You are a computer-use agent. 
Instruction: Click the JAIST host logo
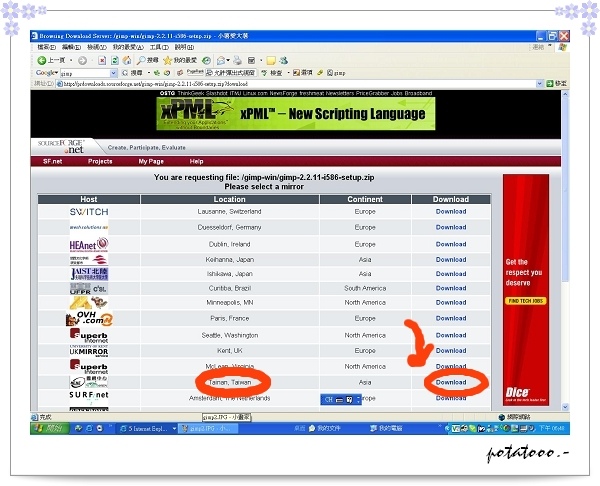(89, 274)
